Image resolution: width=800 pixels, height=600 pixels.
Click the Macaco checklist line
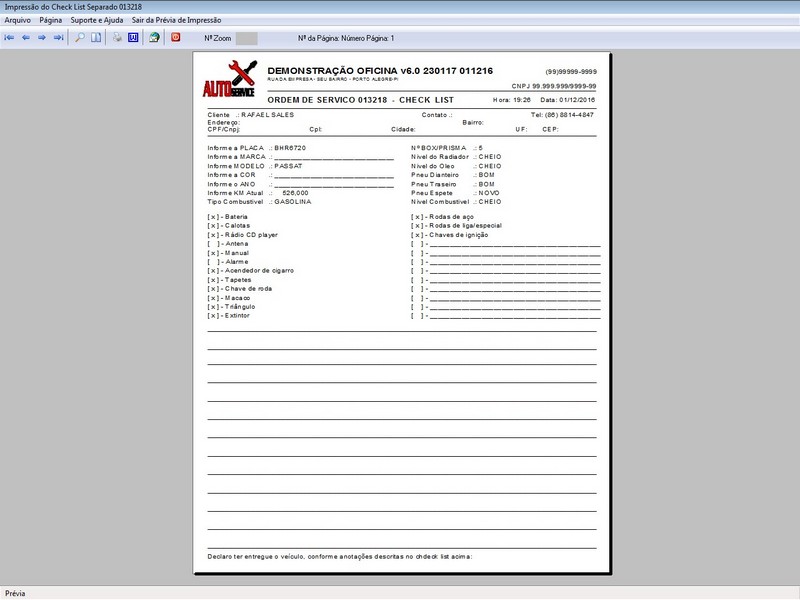229,298
